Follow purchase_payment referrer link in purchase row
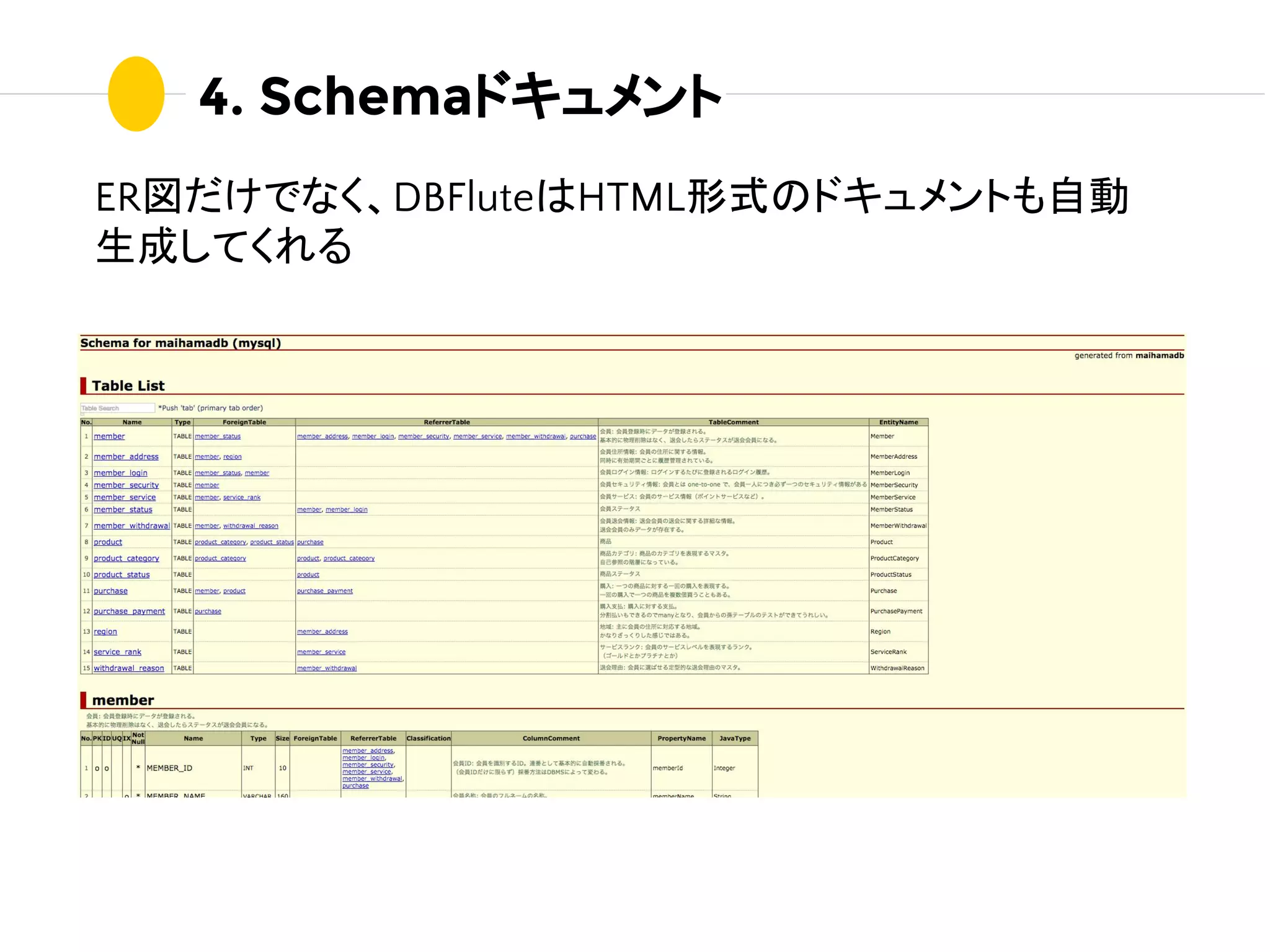Image resolution: width=1270 pixels, height=952 pixels. [324, 591]
